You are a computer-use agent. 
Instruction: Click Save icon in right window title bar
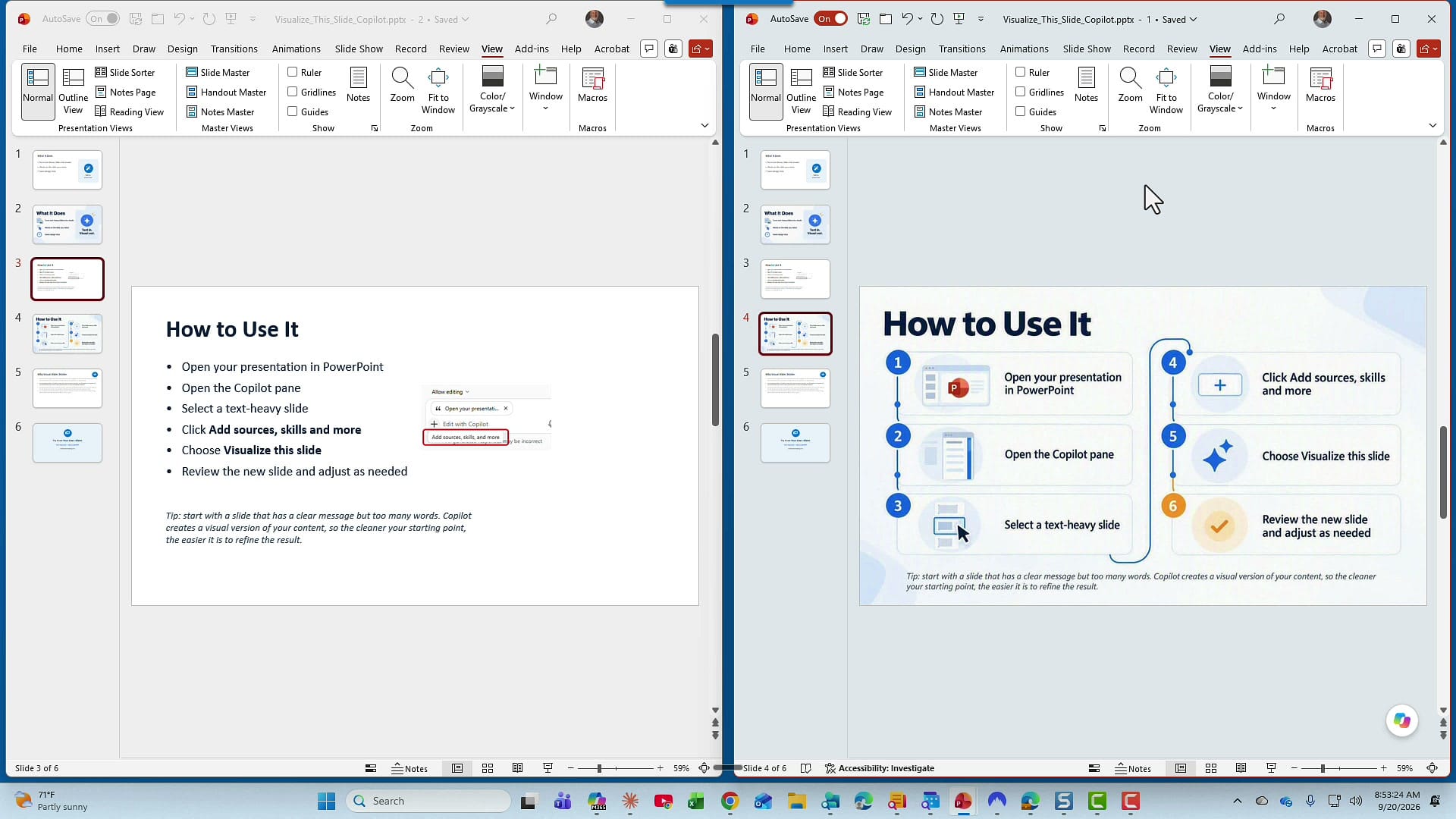click(x=863, y=19)
